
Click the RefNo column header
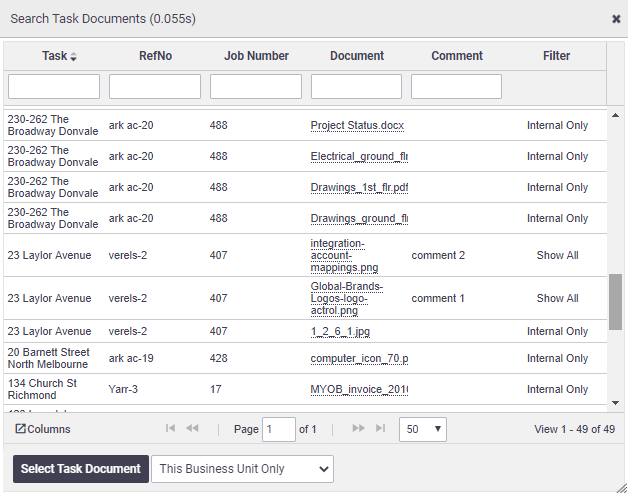(x=155, y=56)
